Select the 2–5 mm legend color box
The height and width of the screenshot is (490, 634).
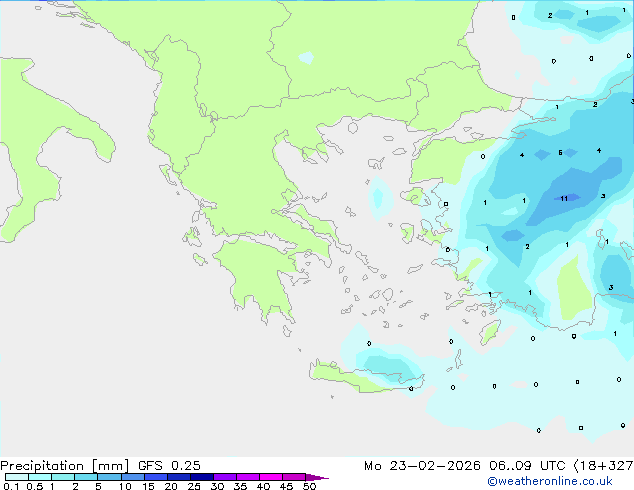pos(86,477)
